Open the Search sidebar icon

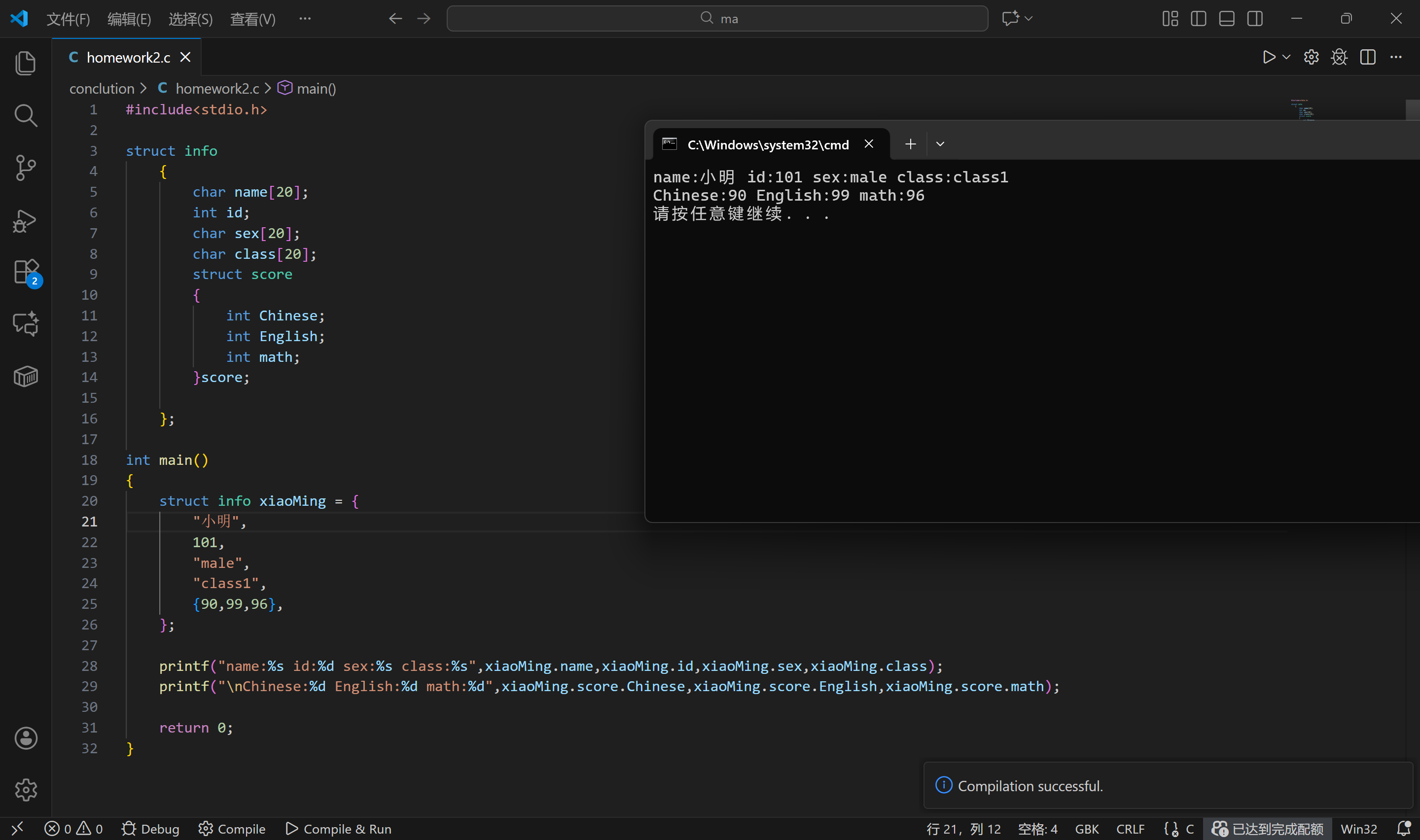click(x=26, y=115)
